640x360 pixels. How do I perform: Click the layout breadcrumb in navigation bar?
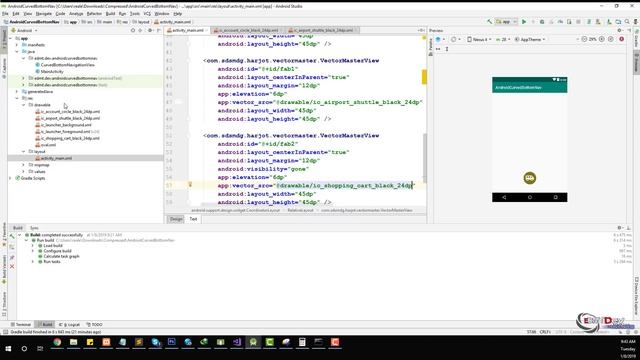141,22
